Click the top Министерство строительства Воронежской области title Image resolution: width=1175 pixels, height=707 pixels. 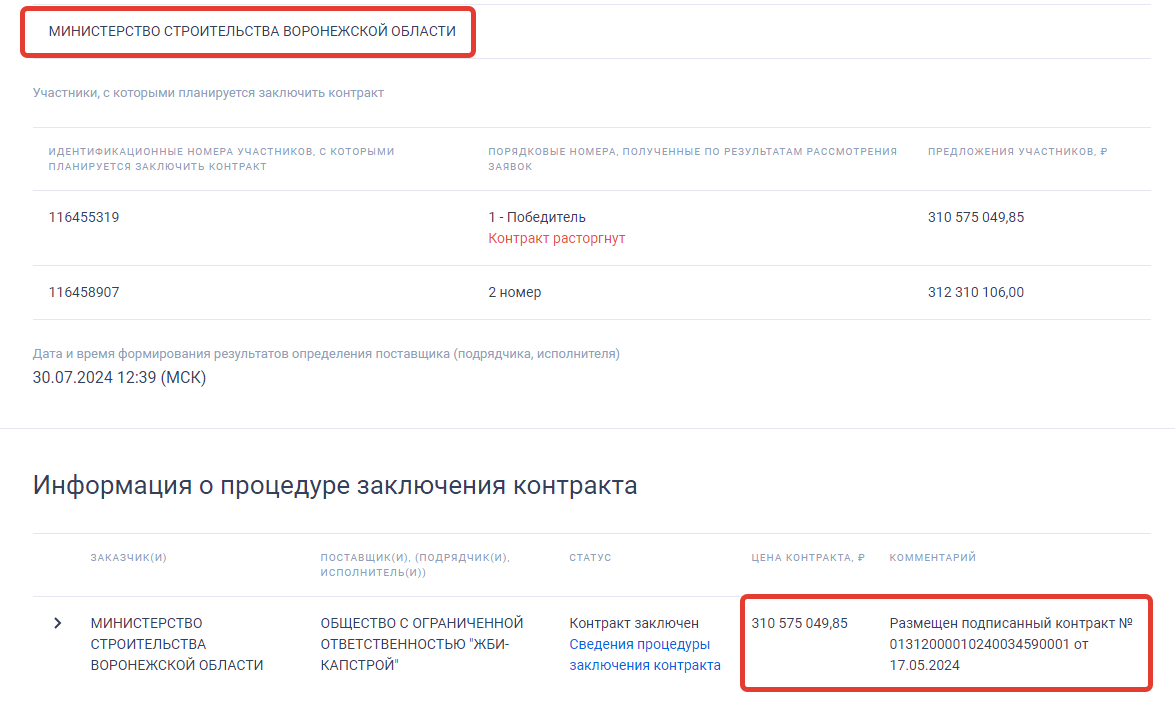[252, 32]
